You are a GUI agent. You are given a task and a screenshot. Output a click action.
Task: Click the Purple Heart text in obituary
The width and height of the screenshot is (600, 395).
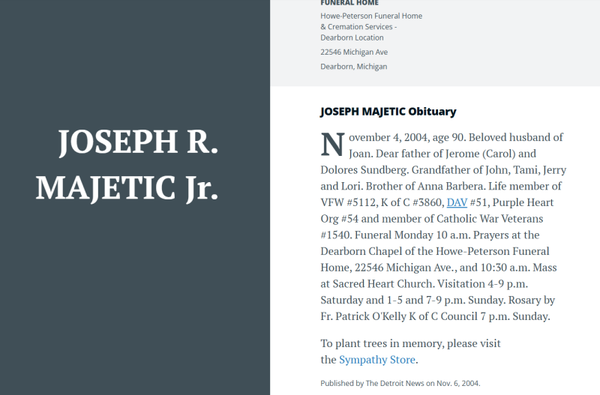point(523,202)
